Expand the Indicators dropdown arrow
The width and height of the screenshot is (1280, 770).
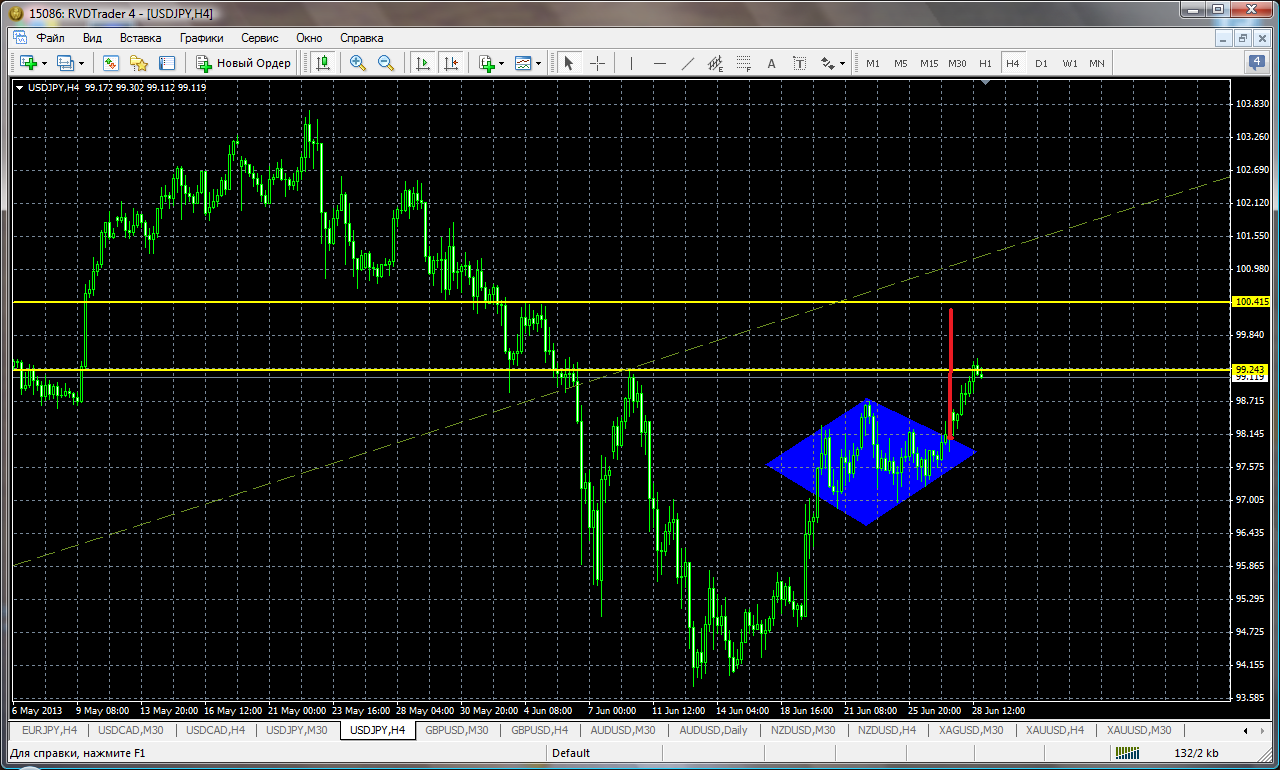tap(502, 63)
